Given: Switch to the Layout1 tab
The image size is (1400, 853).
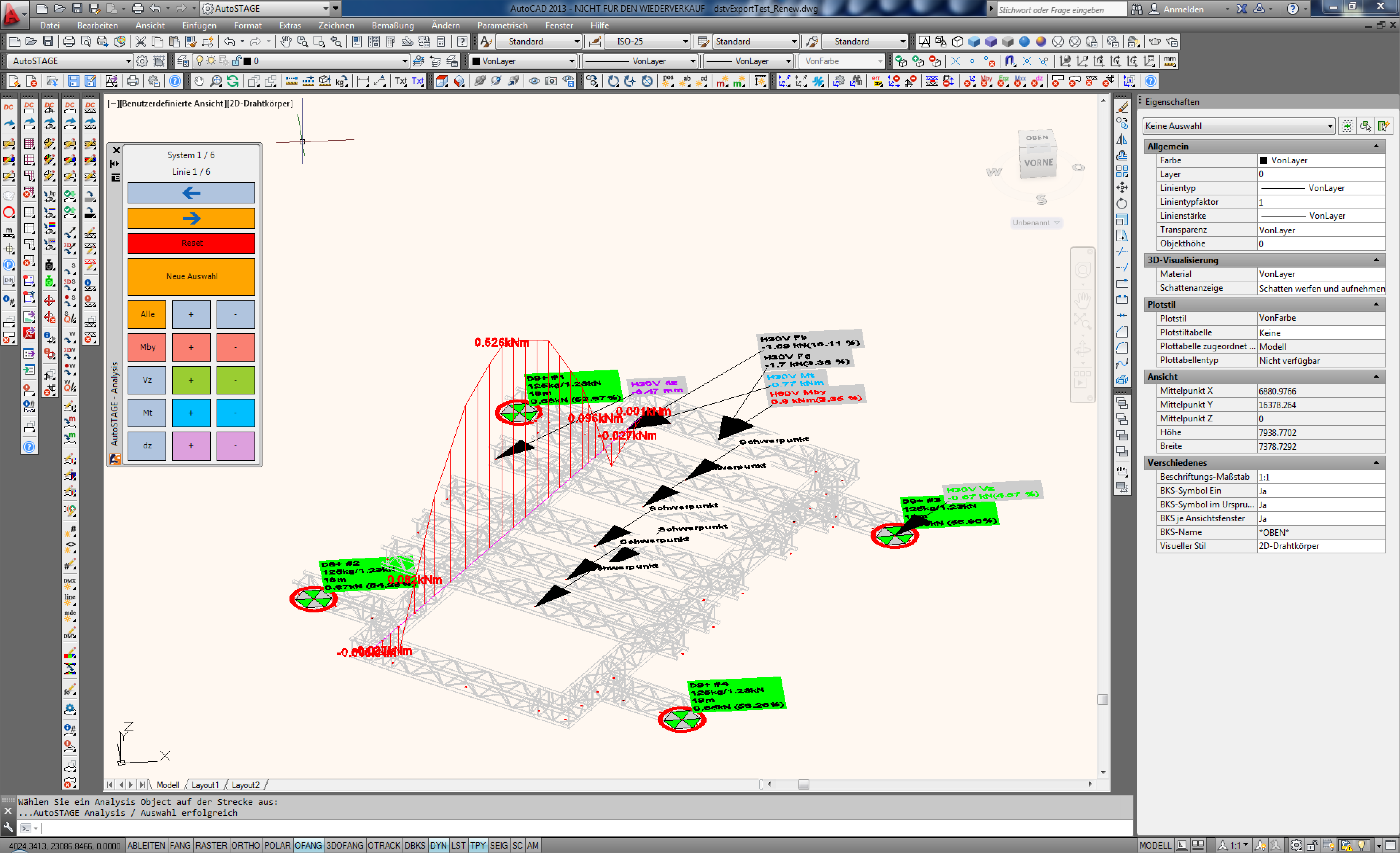Looking at the screenshot, I should coord(205,785).
